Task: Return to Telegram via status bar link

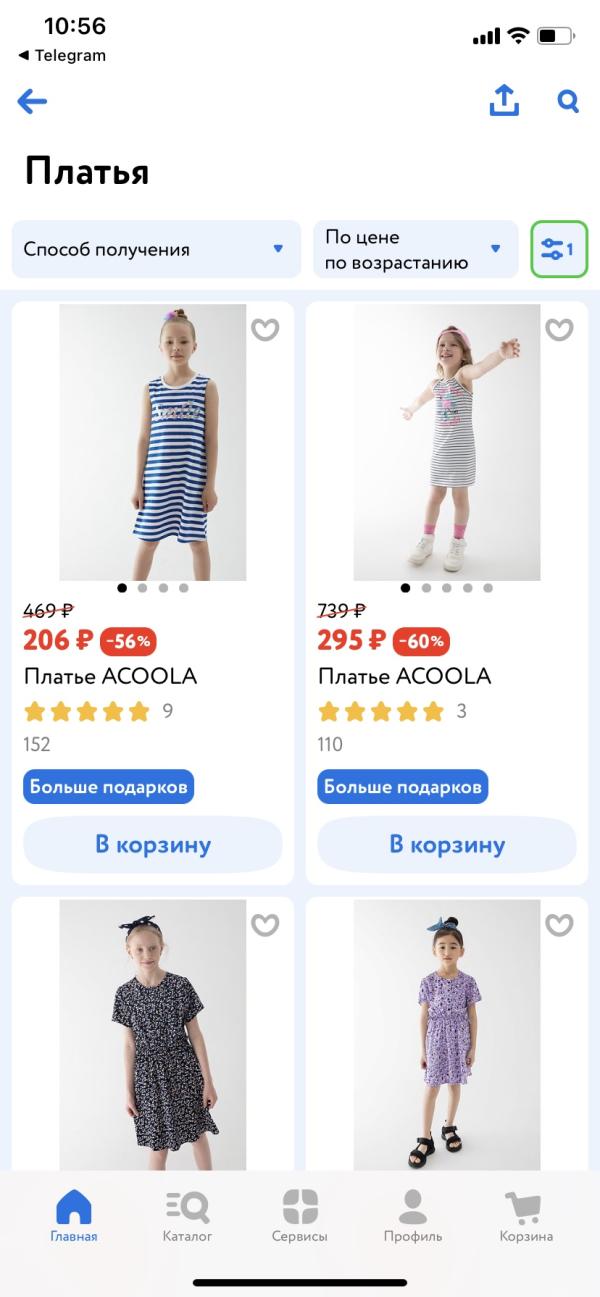Action: [62, 55]
